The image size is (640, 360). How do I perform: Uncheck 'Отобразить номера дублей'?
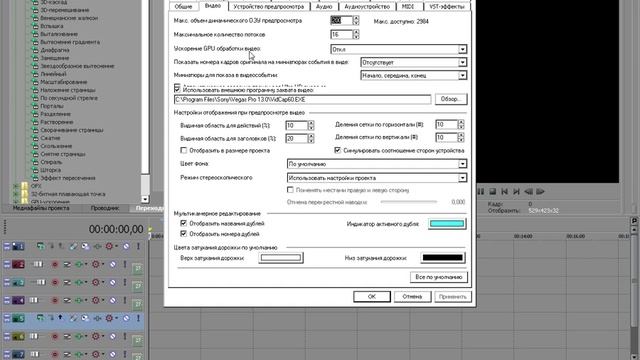tap(184, 234)
